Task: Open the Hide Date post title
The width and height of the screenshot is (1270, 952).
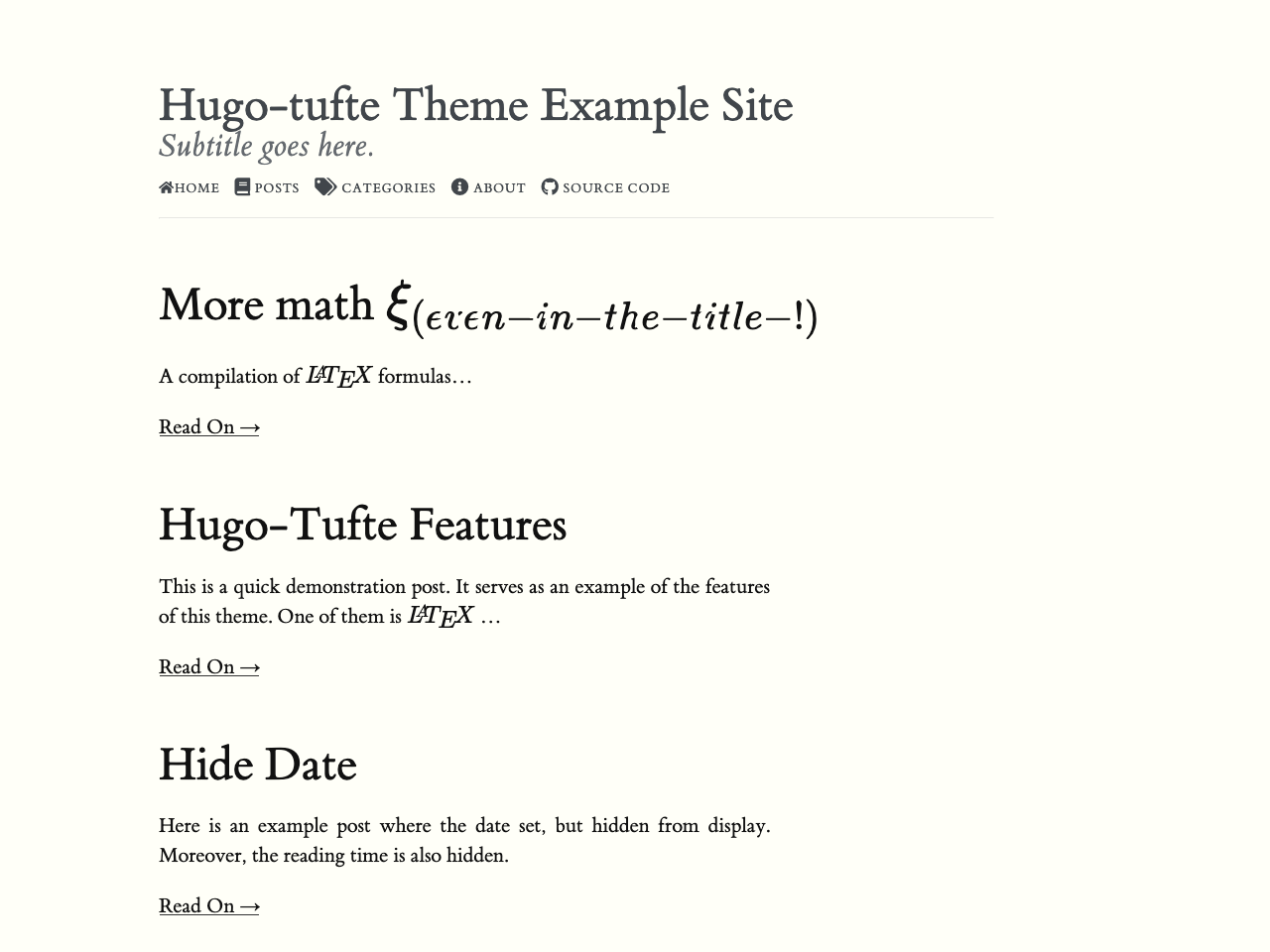Action: (257, 765)
